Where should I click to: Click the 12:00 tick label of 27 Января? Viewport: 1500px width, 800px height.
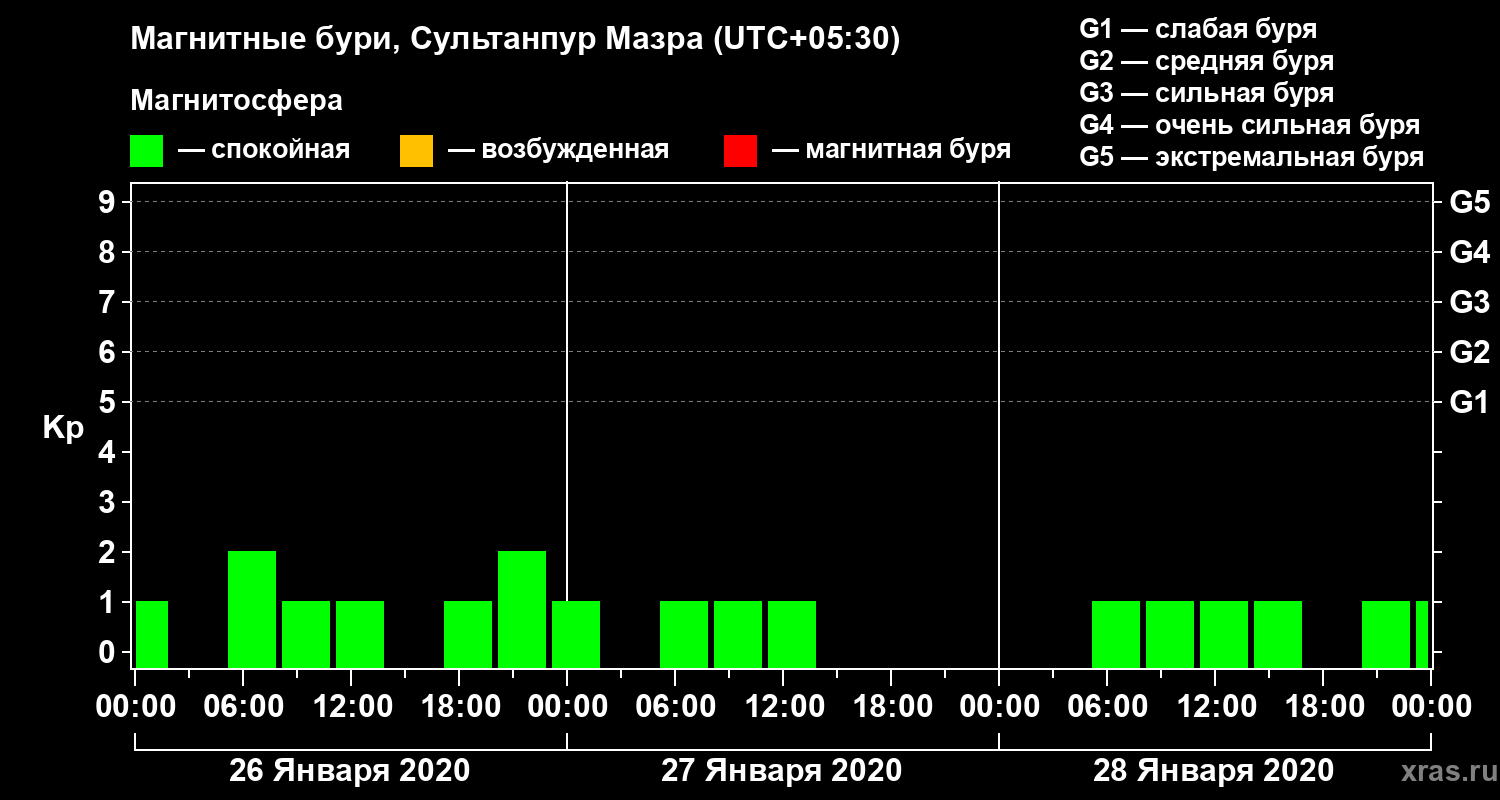[783, 707]
